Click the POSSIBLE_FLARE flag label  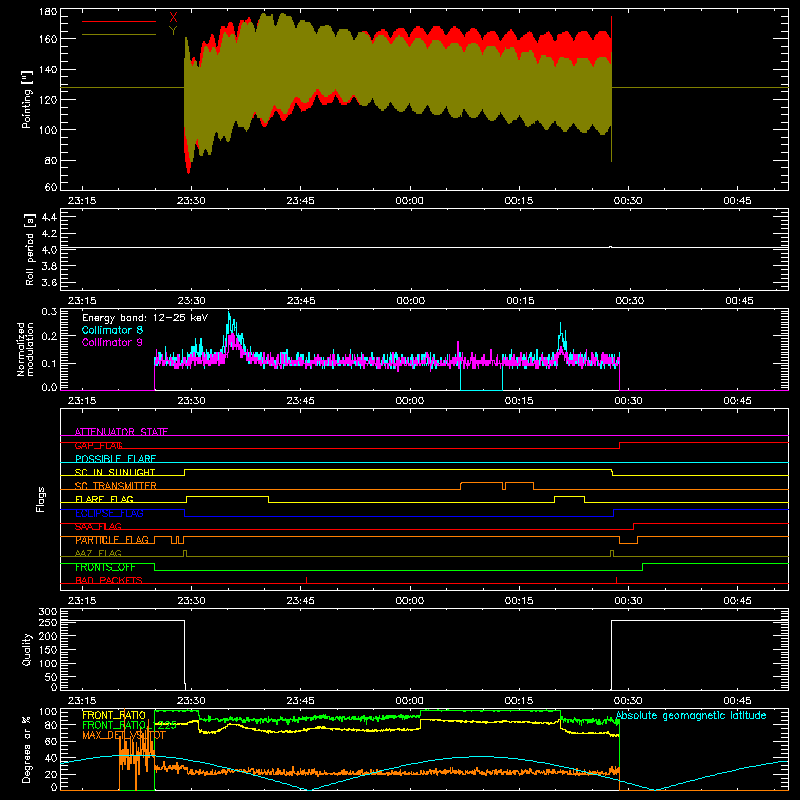(x=115, y=459)
